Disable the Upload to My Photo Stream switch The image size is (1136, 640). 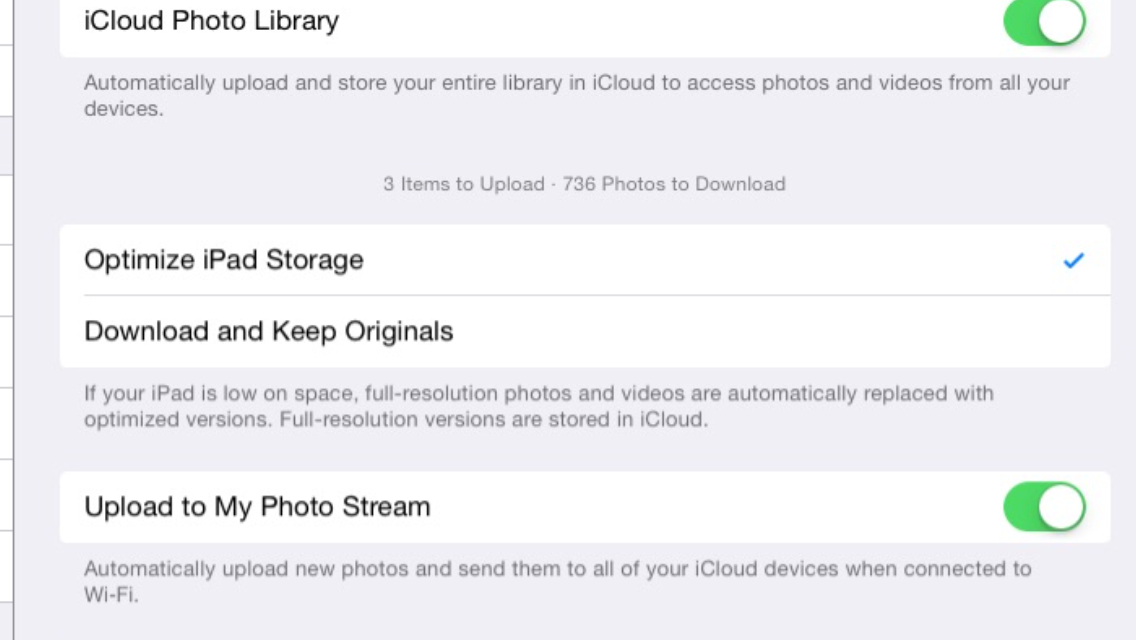coord(1044,507)
